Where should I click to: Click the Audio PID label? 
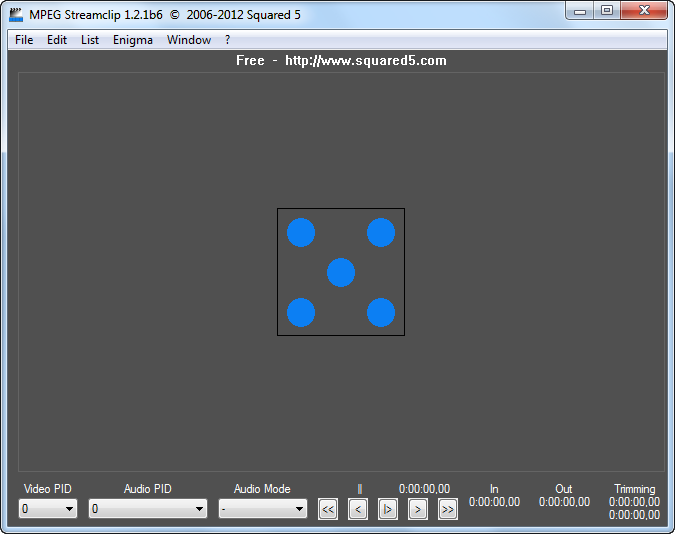click(x=148, y=489)
